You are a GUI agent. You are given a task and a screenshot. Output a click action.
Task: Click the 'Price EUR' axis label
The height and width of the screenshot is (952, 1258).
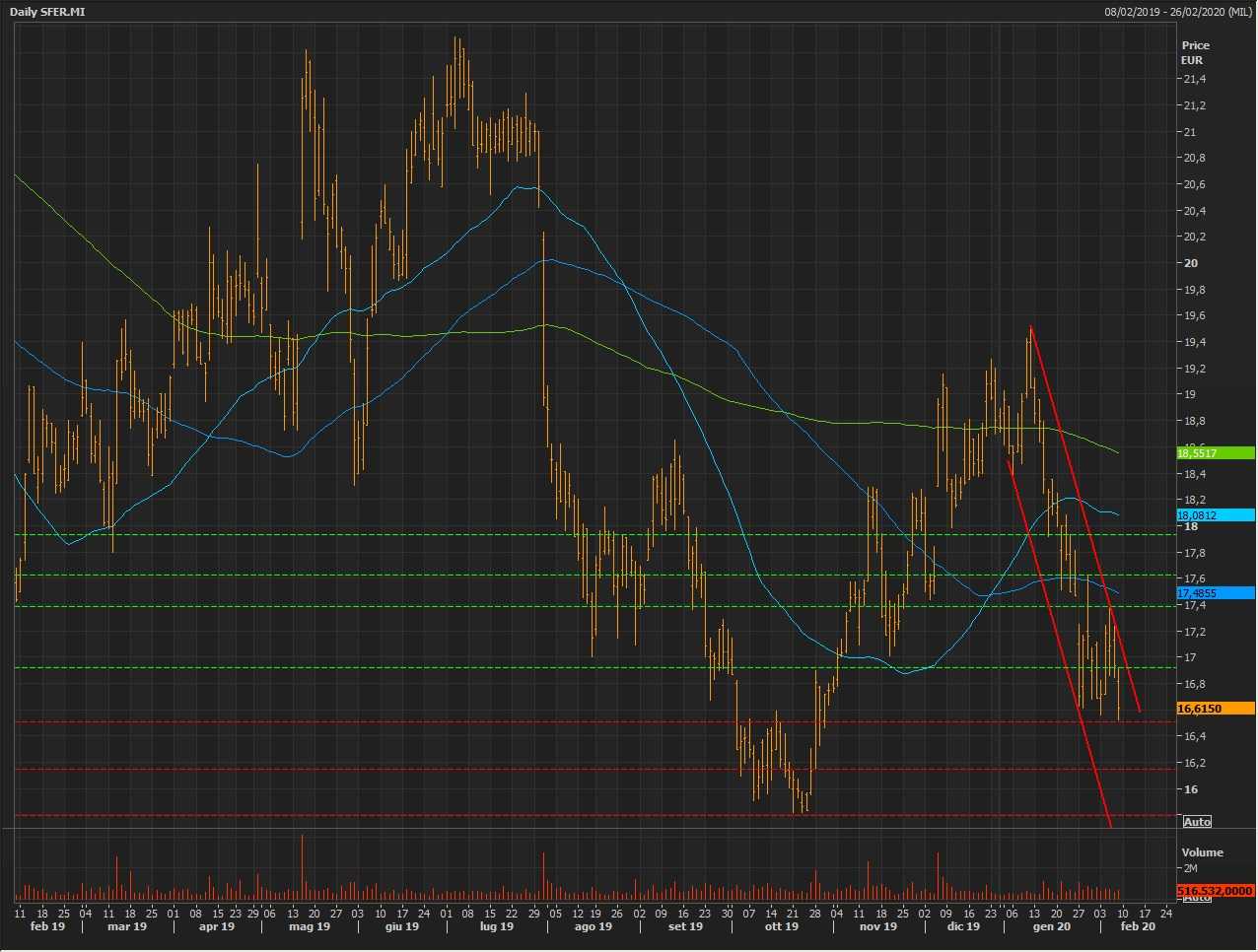pyautogui.click(x=1195, y=52)
